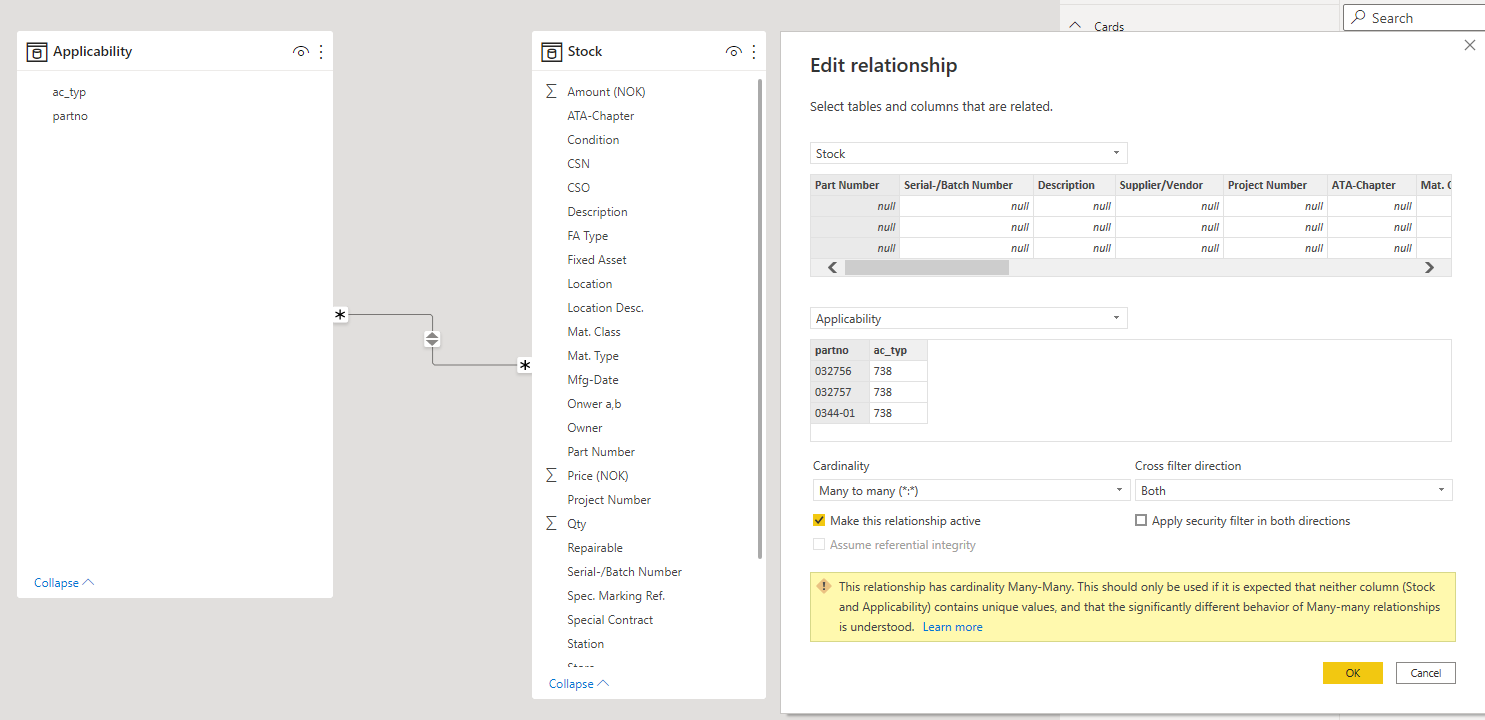This screenshot has height=720, width=1485.
Task: Click the sigma icon beside Qty
Action: coord(551,523)
